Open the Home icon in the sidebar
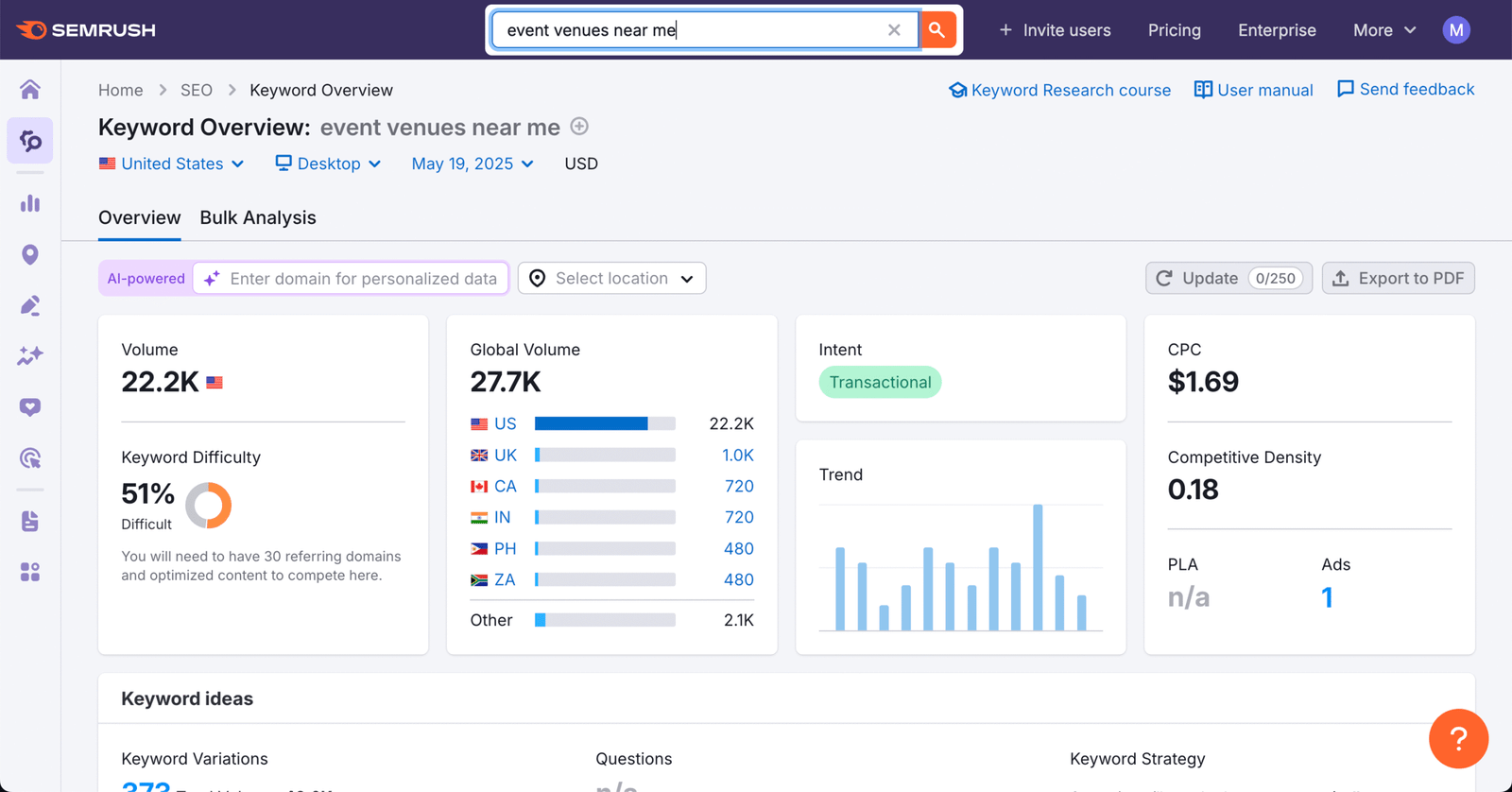The width and height of the screenshot is (1512, 792). (30, 90)
